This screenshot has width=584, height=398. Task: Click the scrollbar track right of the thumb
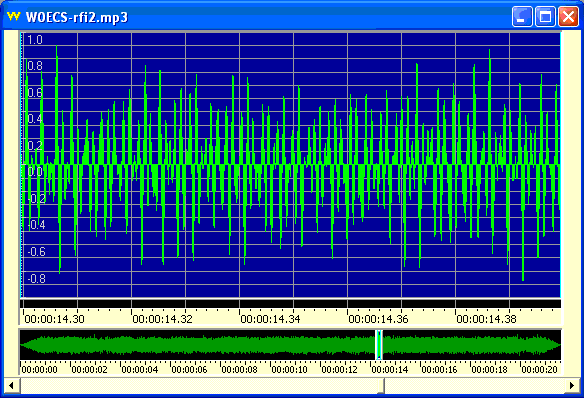point(474,385)
